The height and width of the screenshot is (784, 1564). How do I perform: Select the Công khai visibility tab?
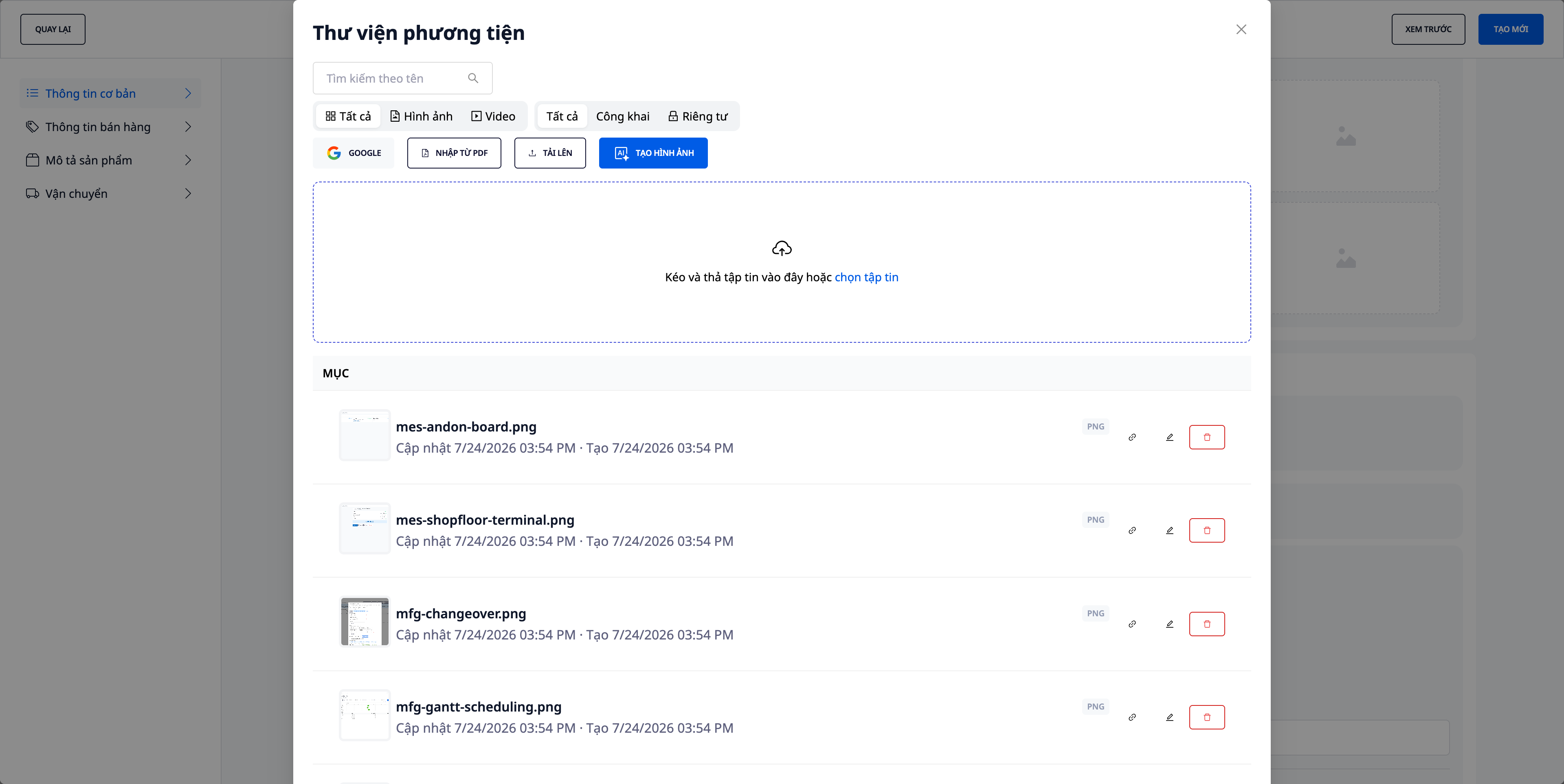[x=622, y=116]
